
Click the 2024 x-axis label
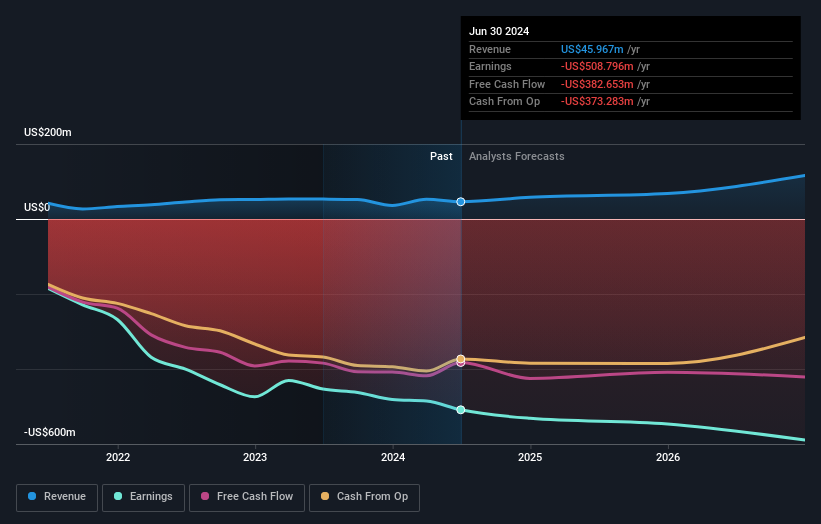tap(393, 457)
